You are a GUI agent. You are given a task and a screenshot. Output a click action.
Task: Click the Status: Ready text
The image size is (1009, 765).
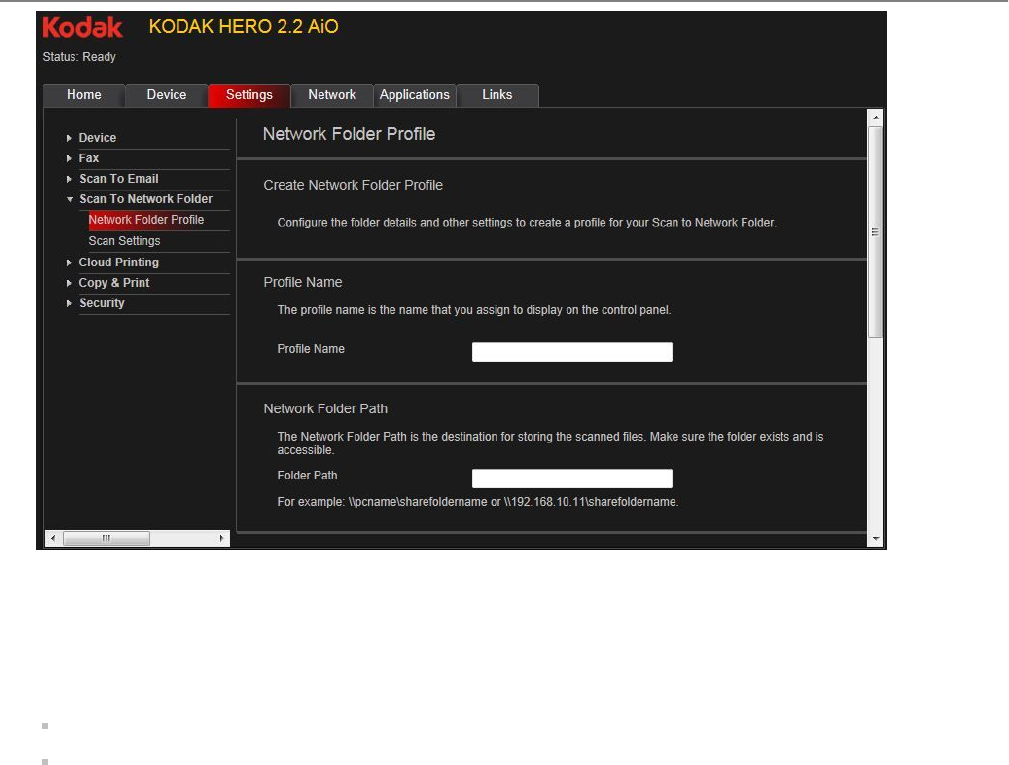point(79,57)
